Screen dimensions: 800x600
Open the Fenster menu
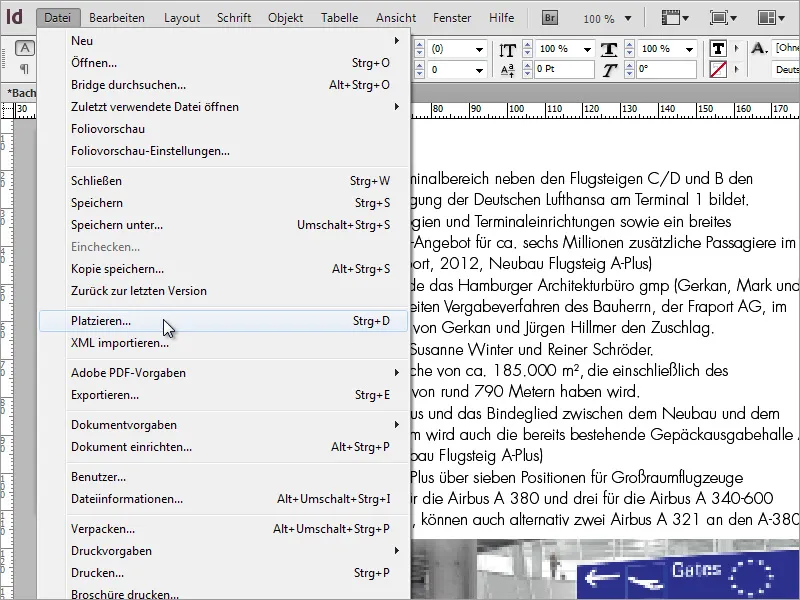(452, 17)
